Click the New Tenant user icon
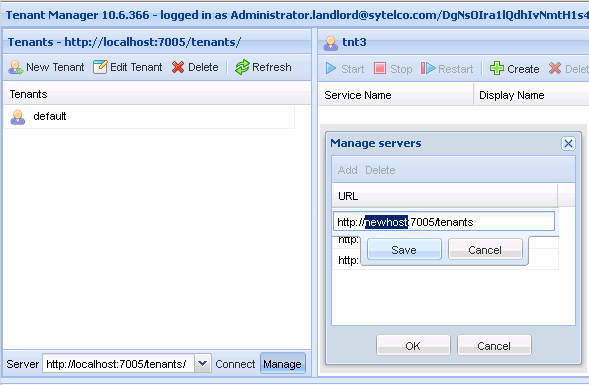This screenshot has height=385, width=589. coord(16,67)
